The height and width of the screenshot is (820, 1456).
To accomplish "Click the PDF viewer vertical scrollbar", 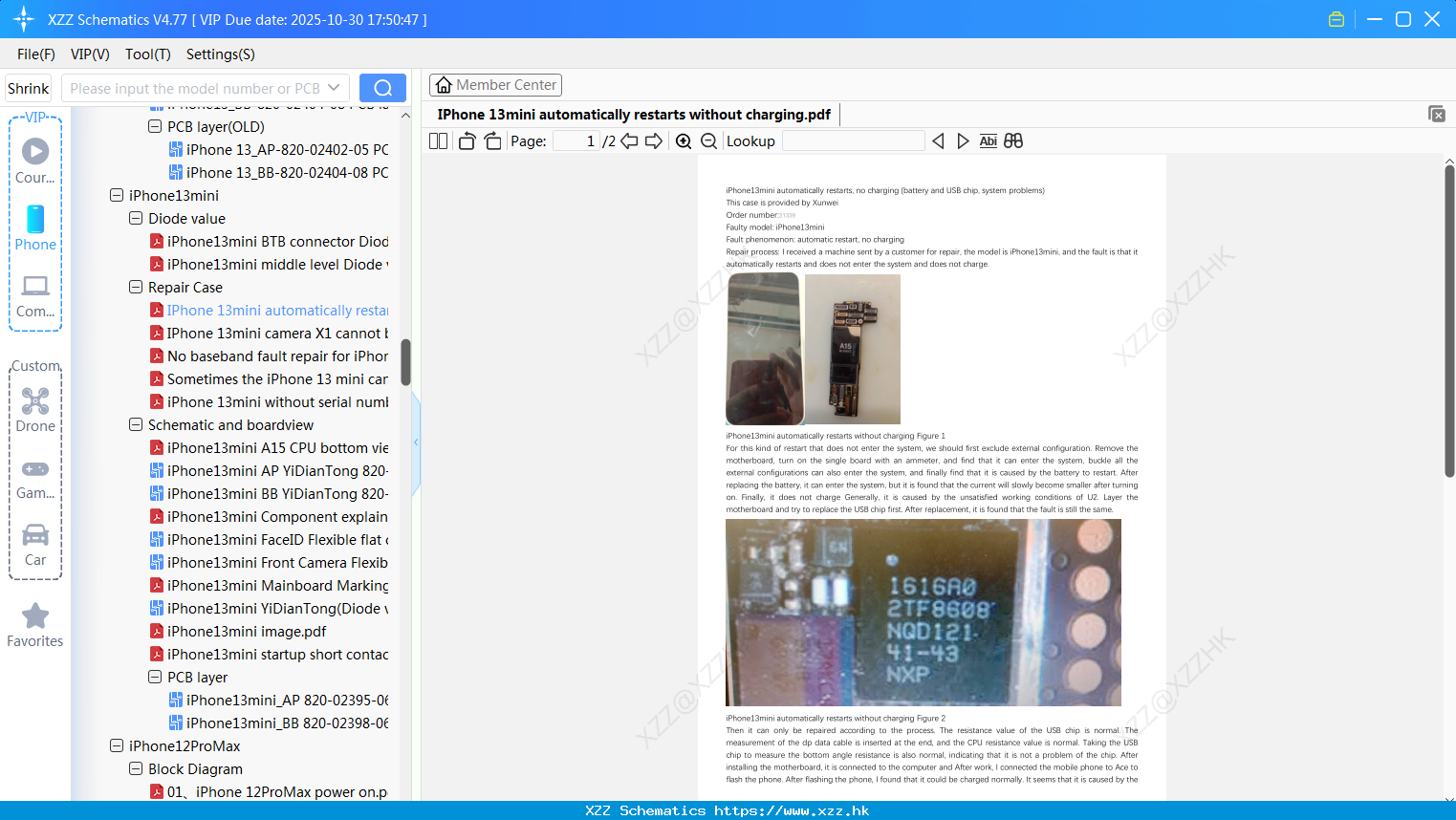I will 1449,320.
